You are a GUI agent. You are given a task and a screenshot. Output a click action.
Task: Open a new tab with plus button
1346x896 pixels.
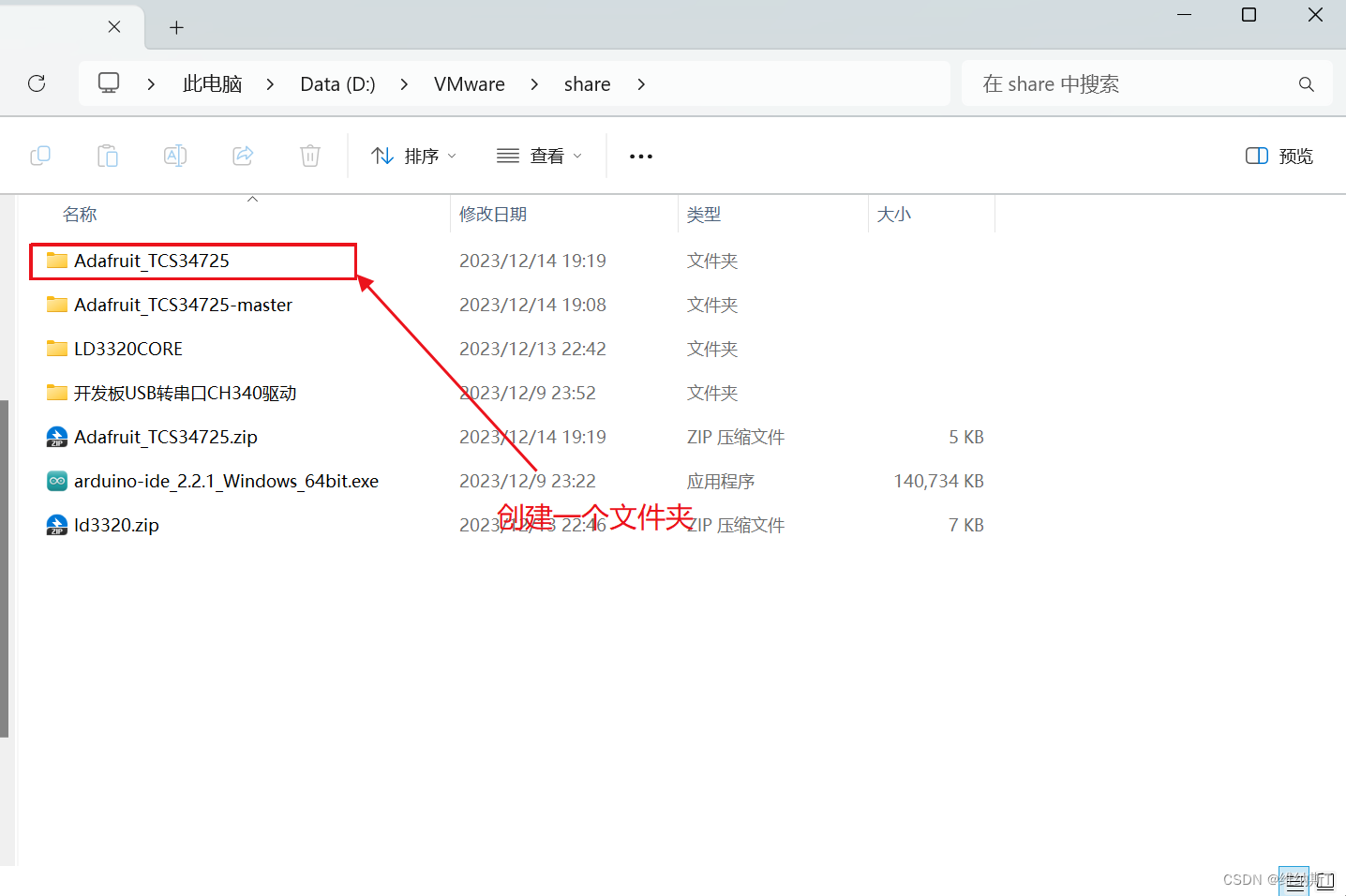click(176, 28)
